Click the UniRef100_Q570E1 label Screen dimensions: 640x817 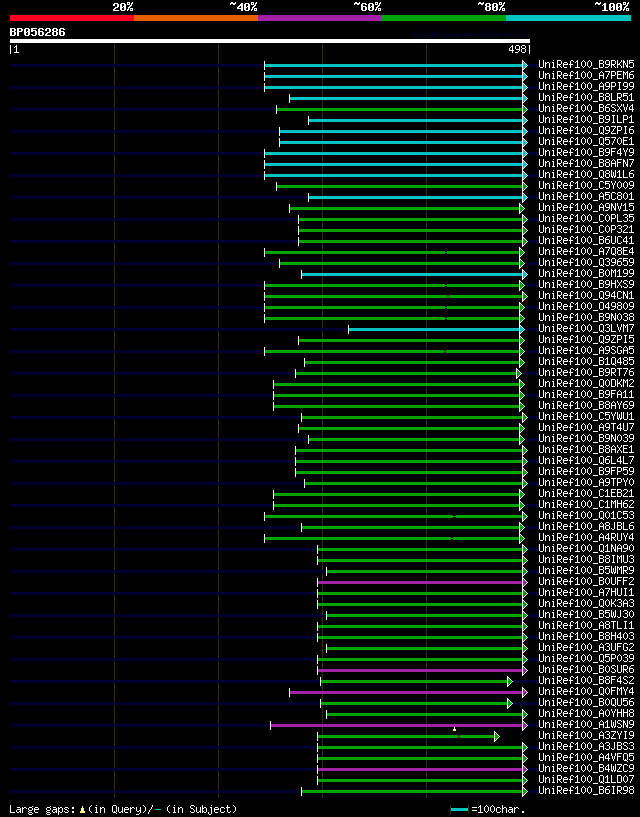(x=586, y=141)
